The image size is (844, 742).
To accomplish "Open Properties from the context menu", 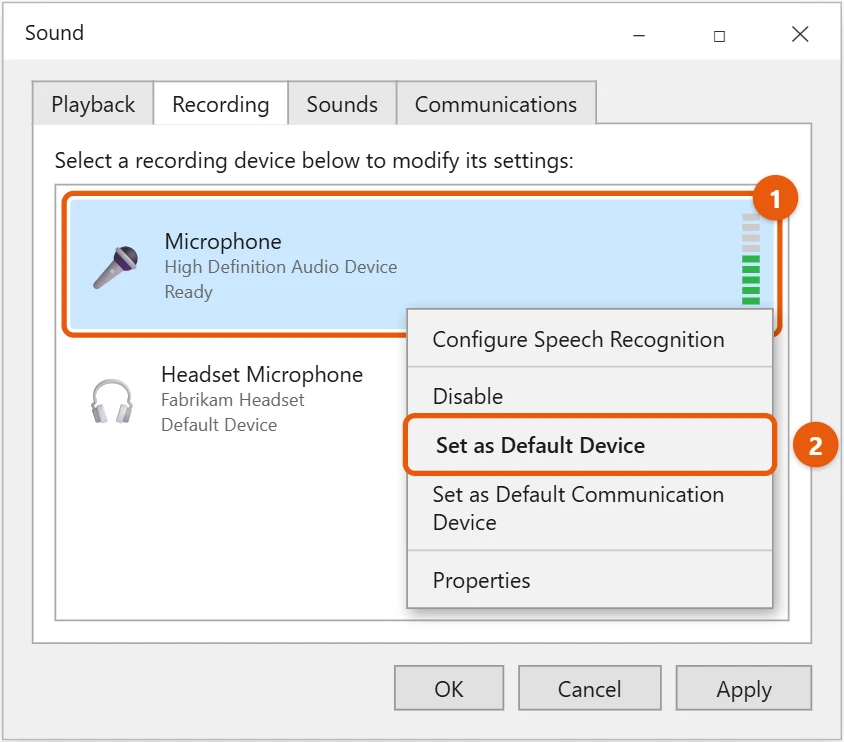I will coord(589,580).
